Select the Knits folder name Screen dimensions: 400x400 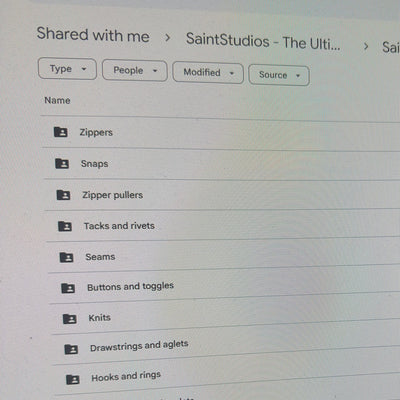point(99,317)
